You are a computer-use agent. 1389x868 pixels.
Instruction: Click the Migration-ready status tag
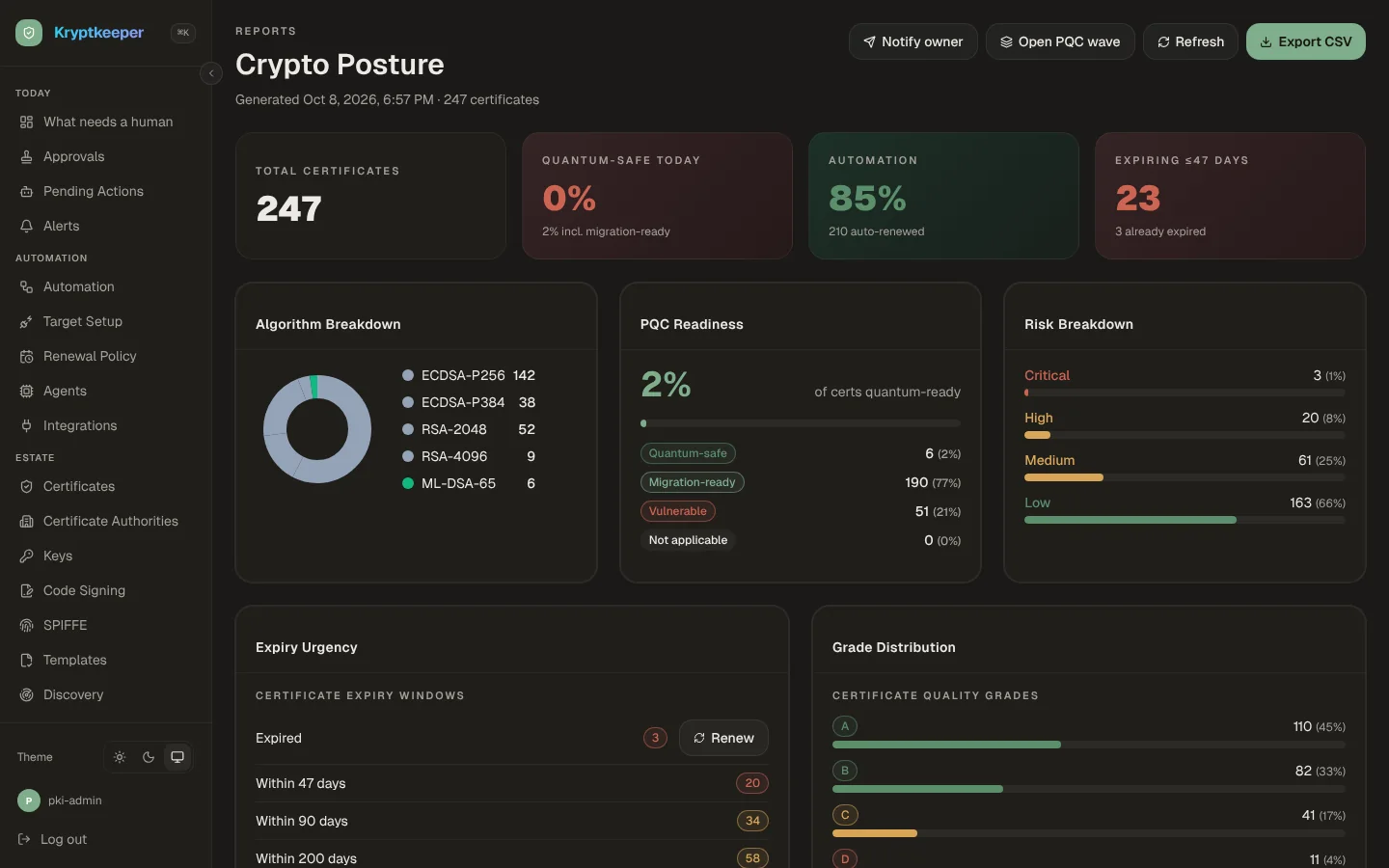692,482
